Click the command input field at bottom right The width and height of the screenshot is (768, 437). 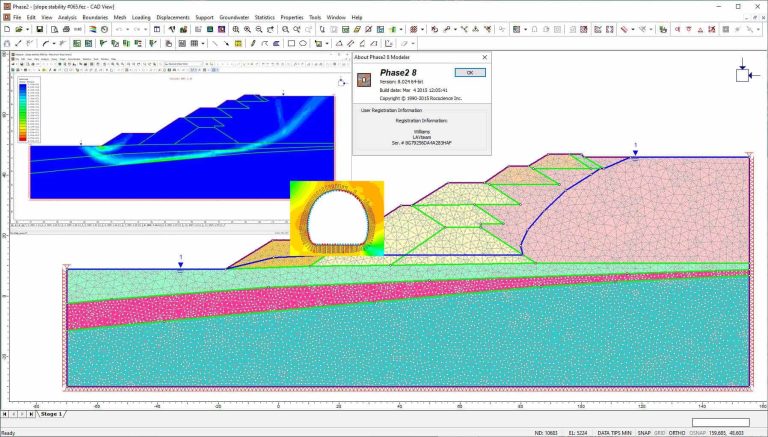click(720, 422)
